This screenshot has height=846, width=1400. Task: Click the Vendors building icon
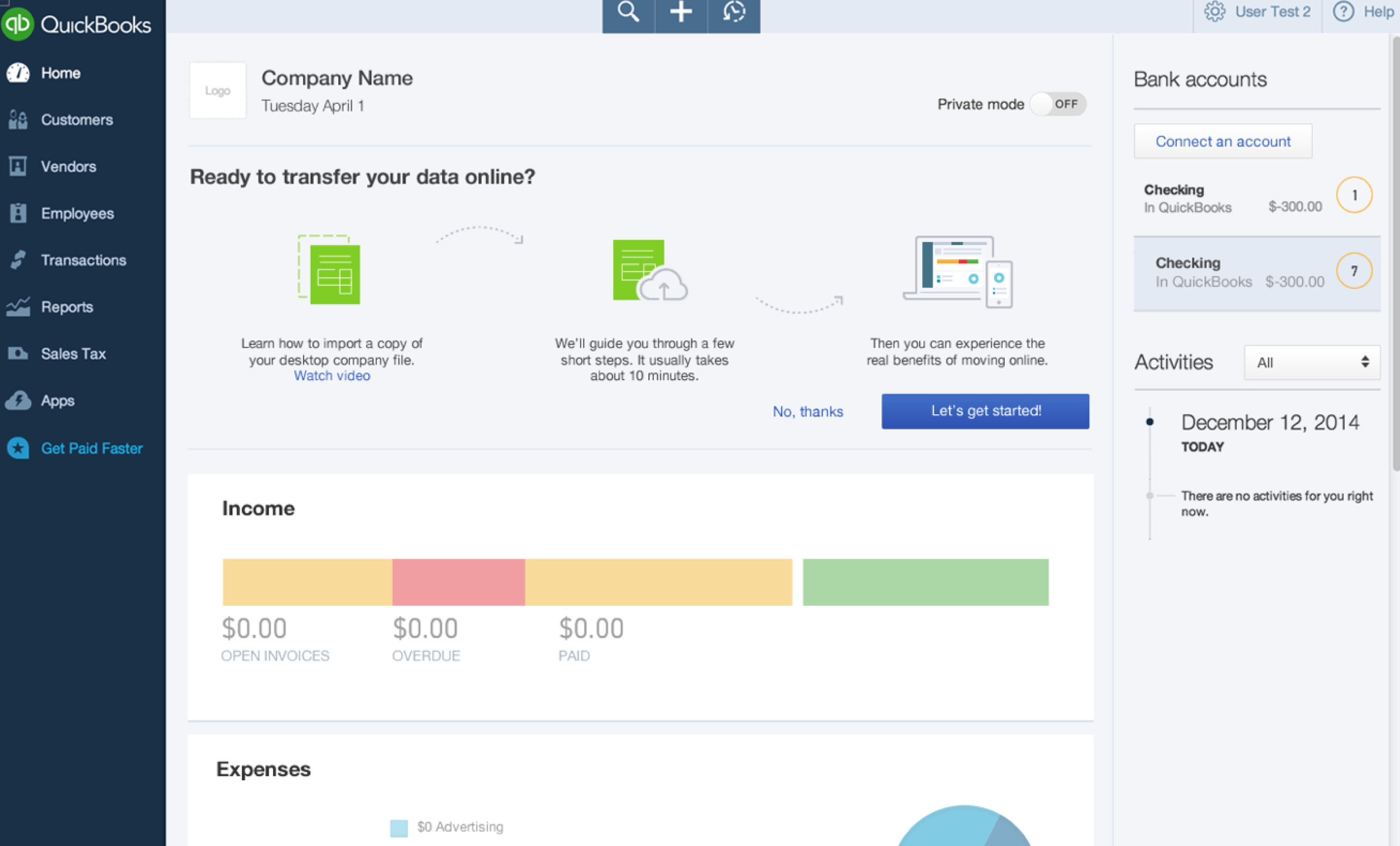[18, 166]
